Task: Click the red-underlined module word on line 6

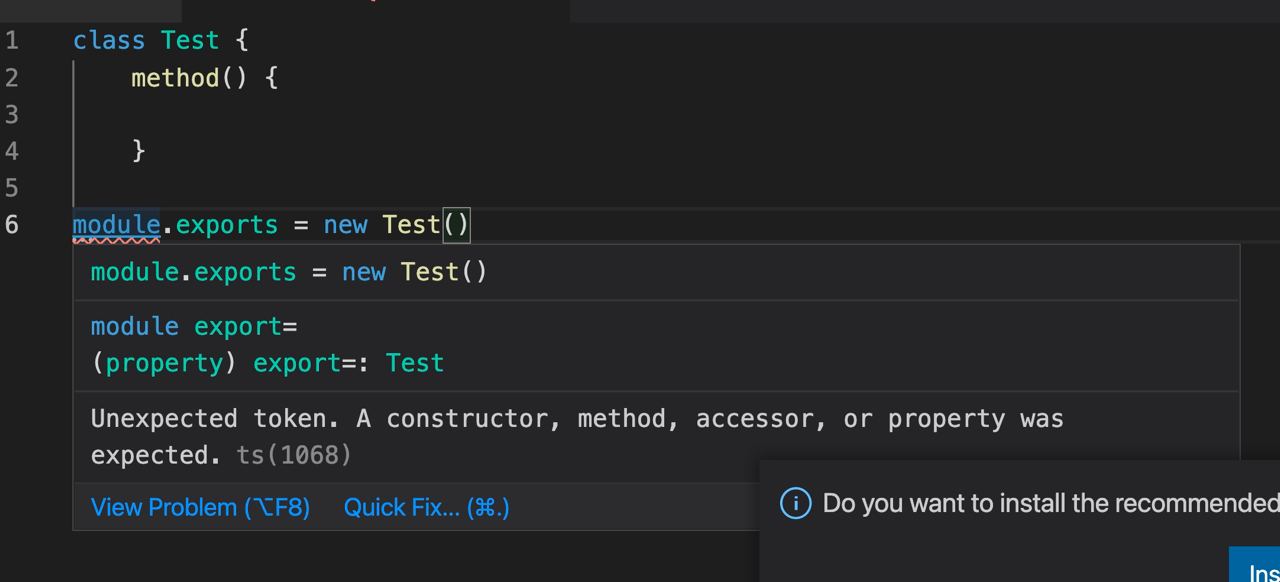Action: 116,225
